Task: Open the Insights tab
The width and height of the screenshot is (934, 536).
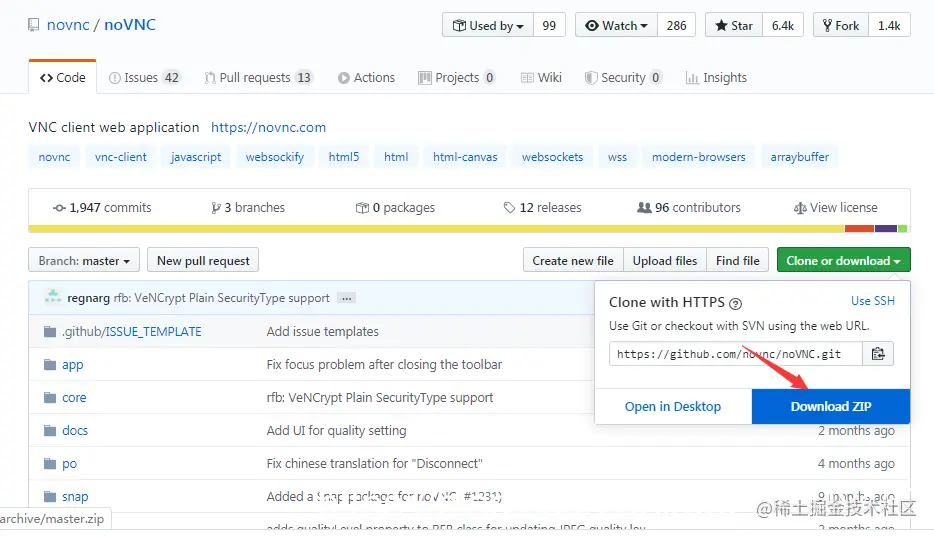Action: click(716, 77)
